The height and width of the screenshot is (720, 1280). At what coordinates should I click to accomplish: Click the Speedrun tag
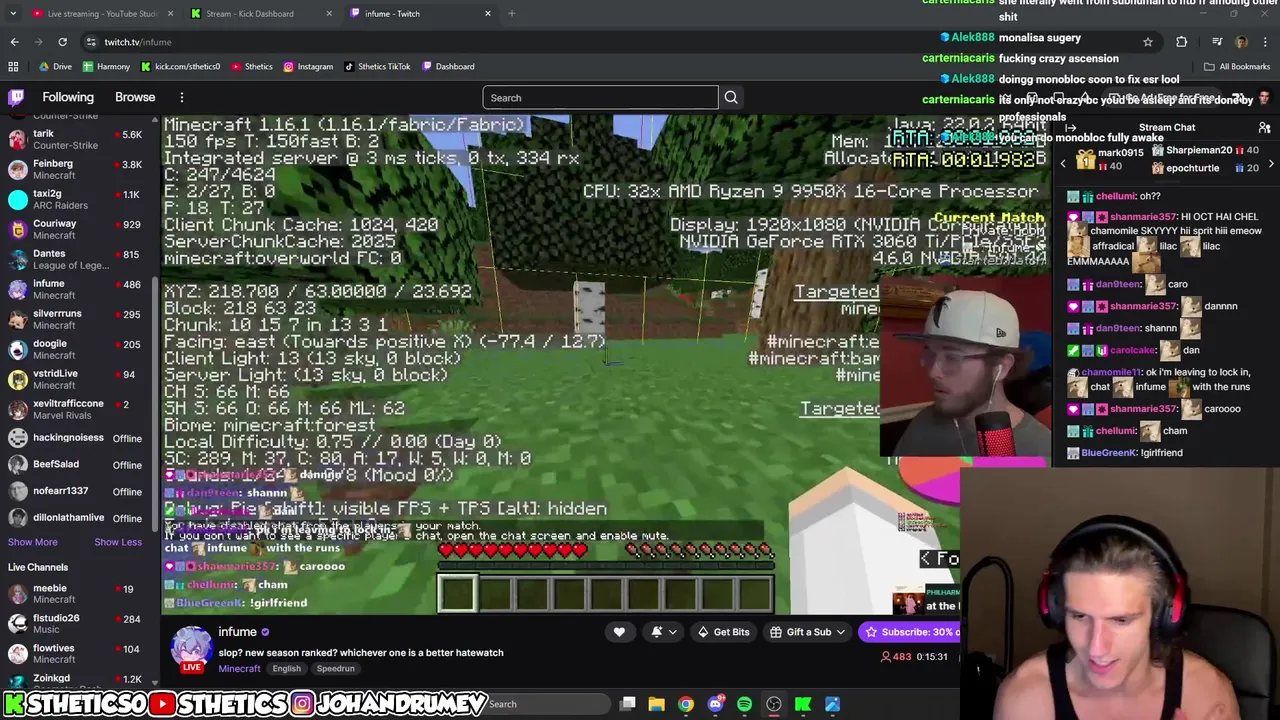335,668
